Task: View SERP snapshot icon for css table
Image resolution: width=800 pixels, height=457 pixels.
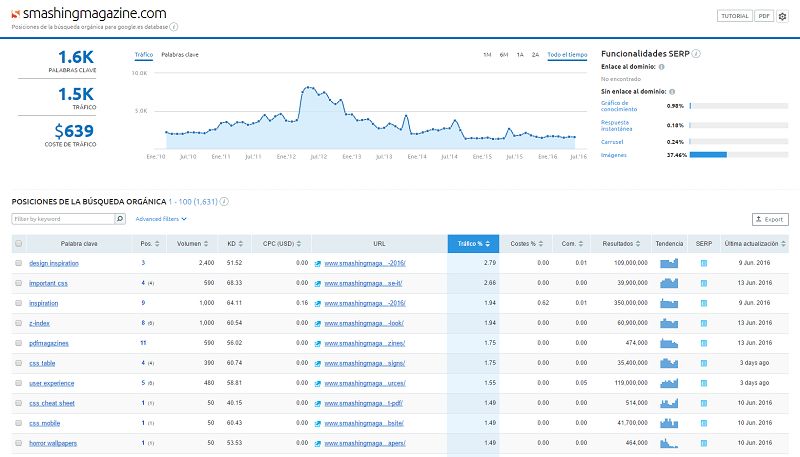Action: click(x=704, y=363)
